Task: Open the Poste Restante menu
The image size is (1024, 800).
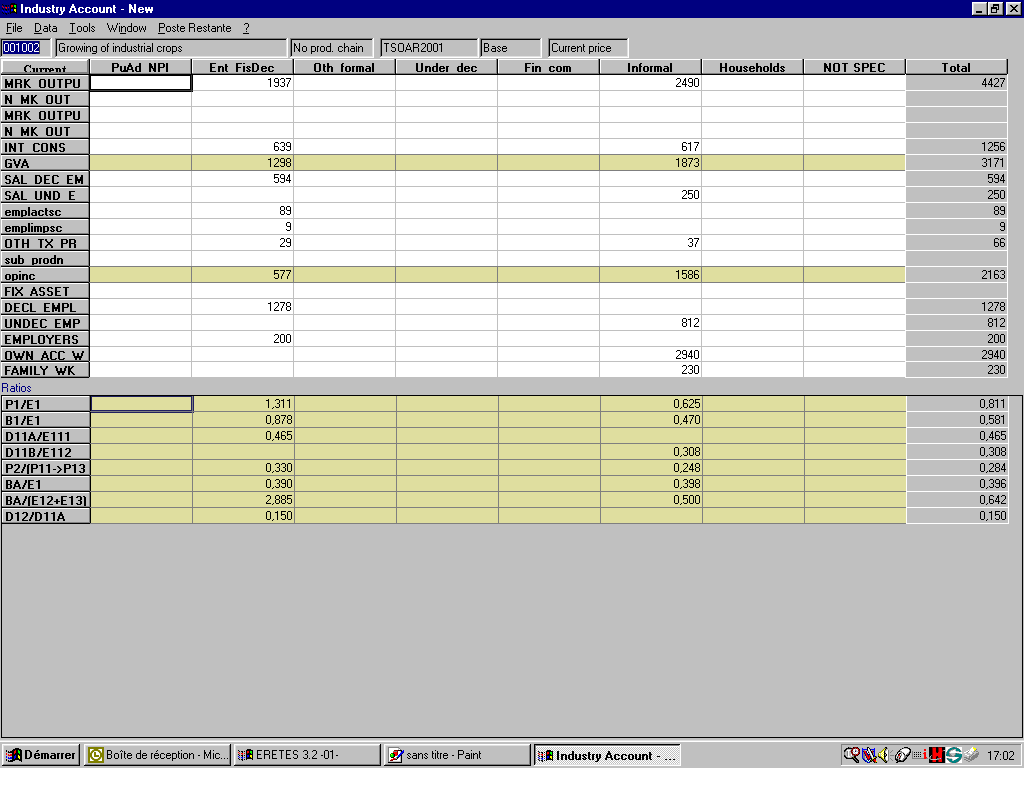Action: tap(194, 28)
